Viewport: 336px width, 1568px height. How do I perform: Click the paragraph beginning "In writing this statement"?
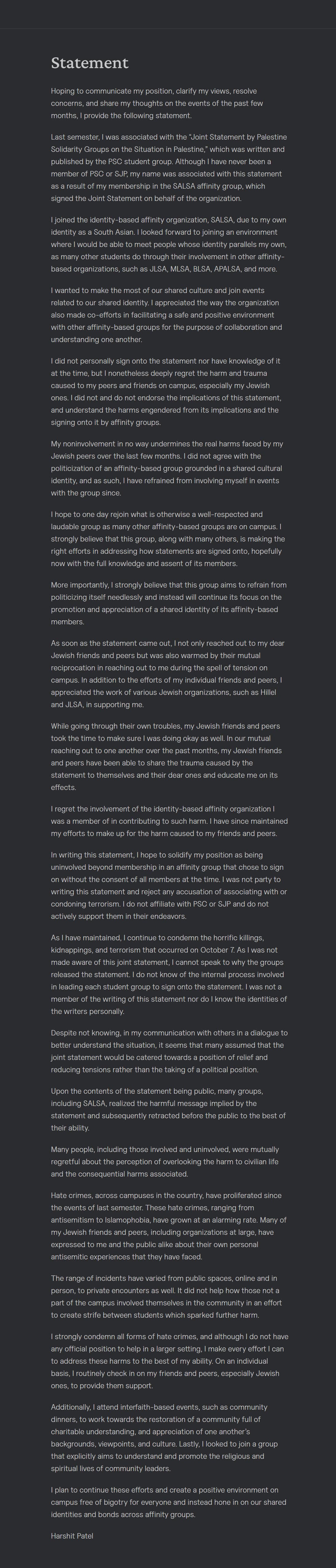[x=168, y=886]
